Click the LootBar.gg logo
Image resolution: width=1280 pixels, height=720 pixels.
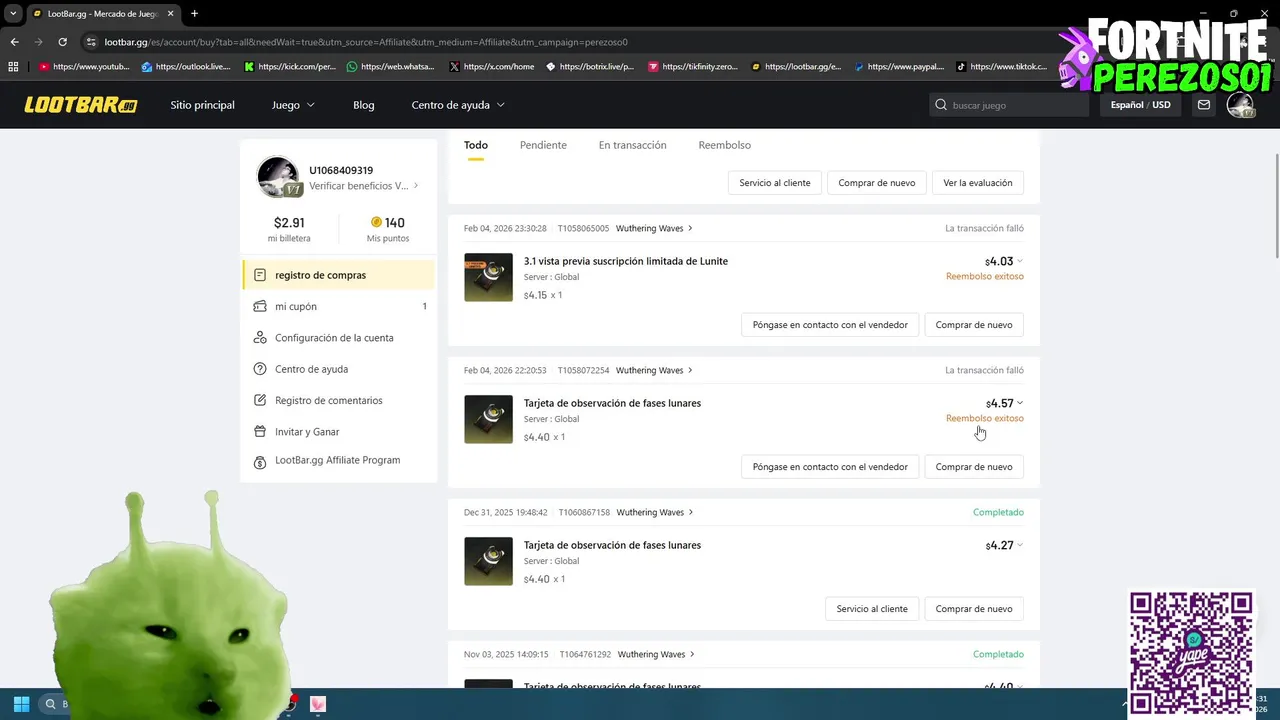pyautogui.click(x=81, y=105)
